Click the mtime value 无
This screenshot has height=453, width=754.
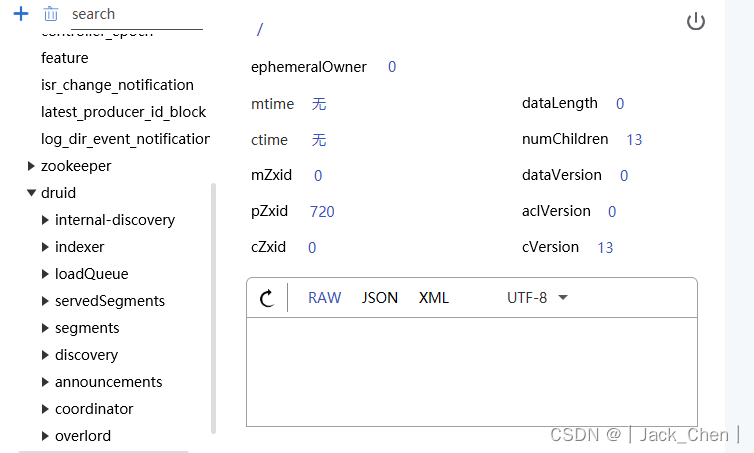pyautogui.click(x=319, y=103)
